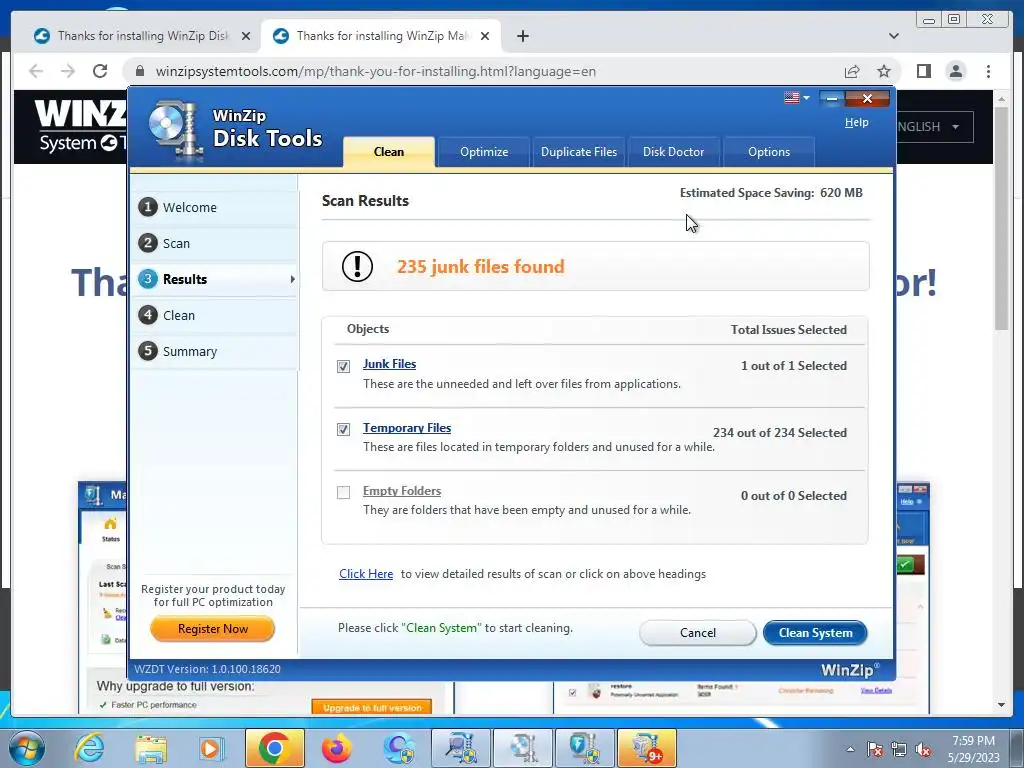Open the taskbar clock showing 7:59 PM
This screenshot has height=768, width=1024.
[974, 748]
